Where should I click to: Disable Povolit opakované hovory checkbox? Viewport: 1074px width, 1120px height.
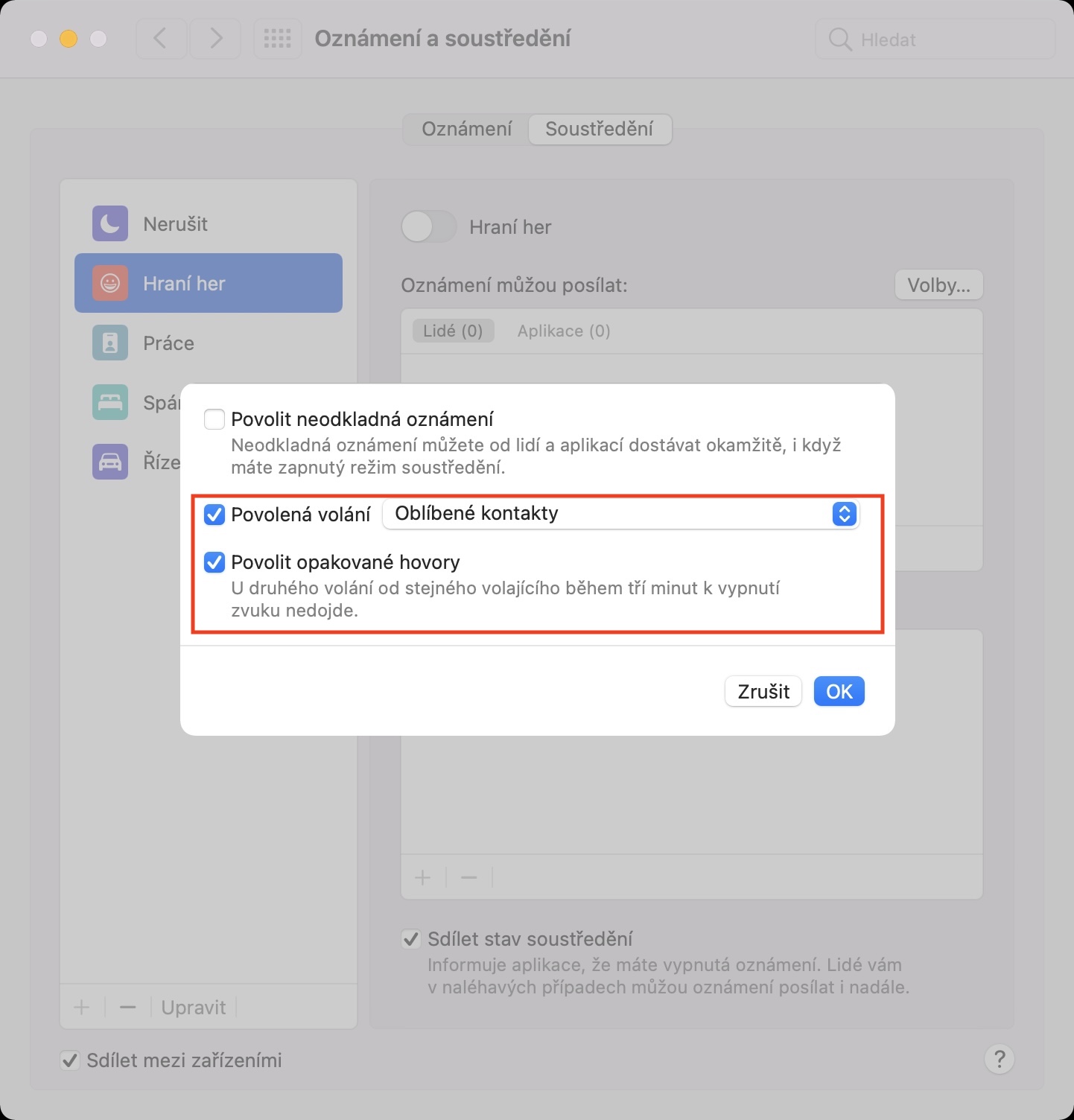[215, 562]
